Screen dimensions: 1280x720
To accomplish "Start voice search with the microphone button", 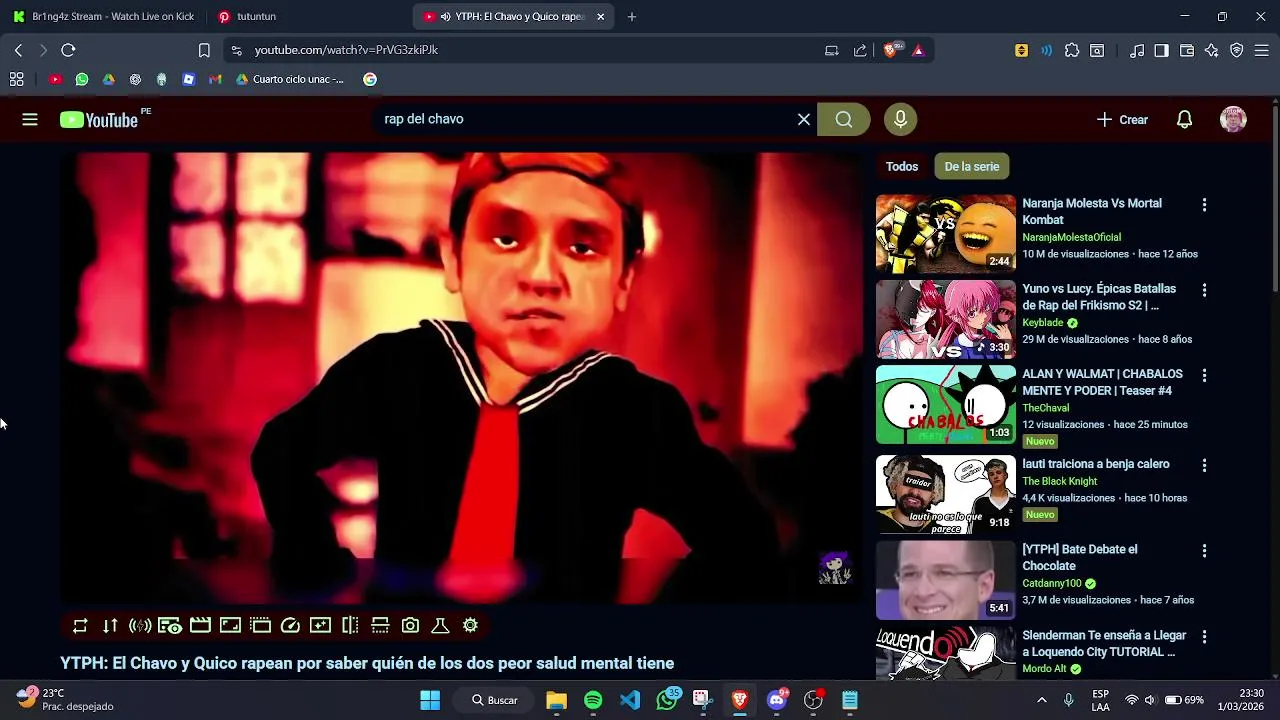I will click(900, 119).
